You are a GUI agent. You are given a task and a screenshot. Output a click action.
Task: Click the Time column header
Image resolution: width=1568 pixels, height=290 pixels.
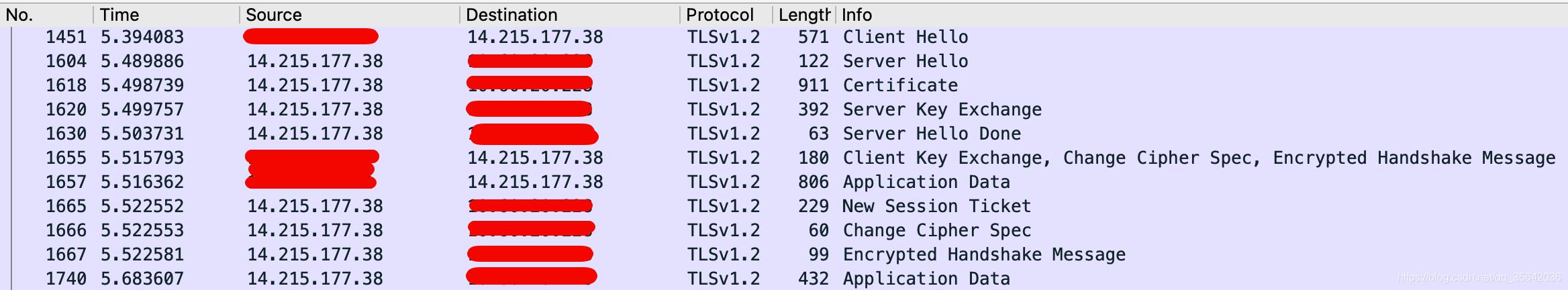(119, 15)
